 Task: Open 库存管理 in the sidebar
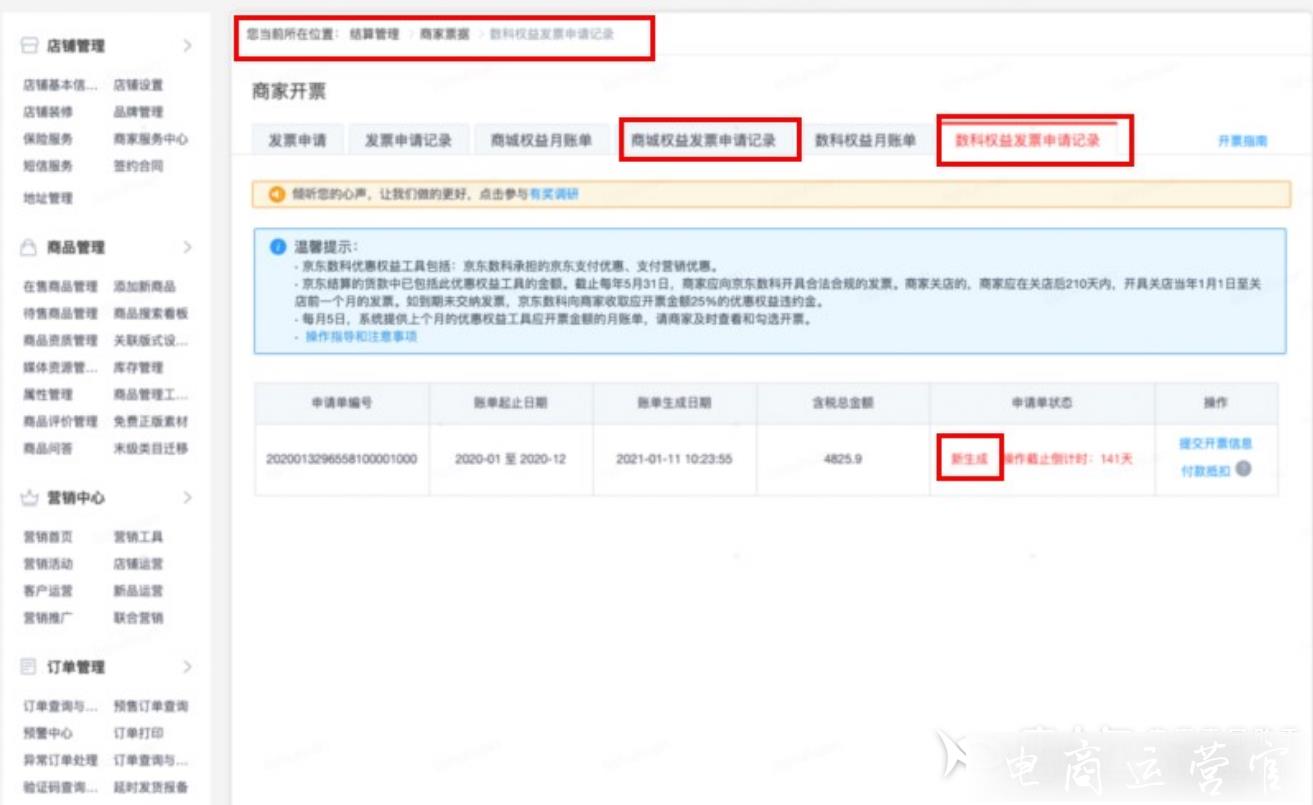(139, 368)
